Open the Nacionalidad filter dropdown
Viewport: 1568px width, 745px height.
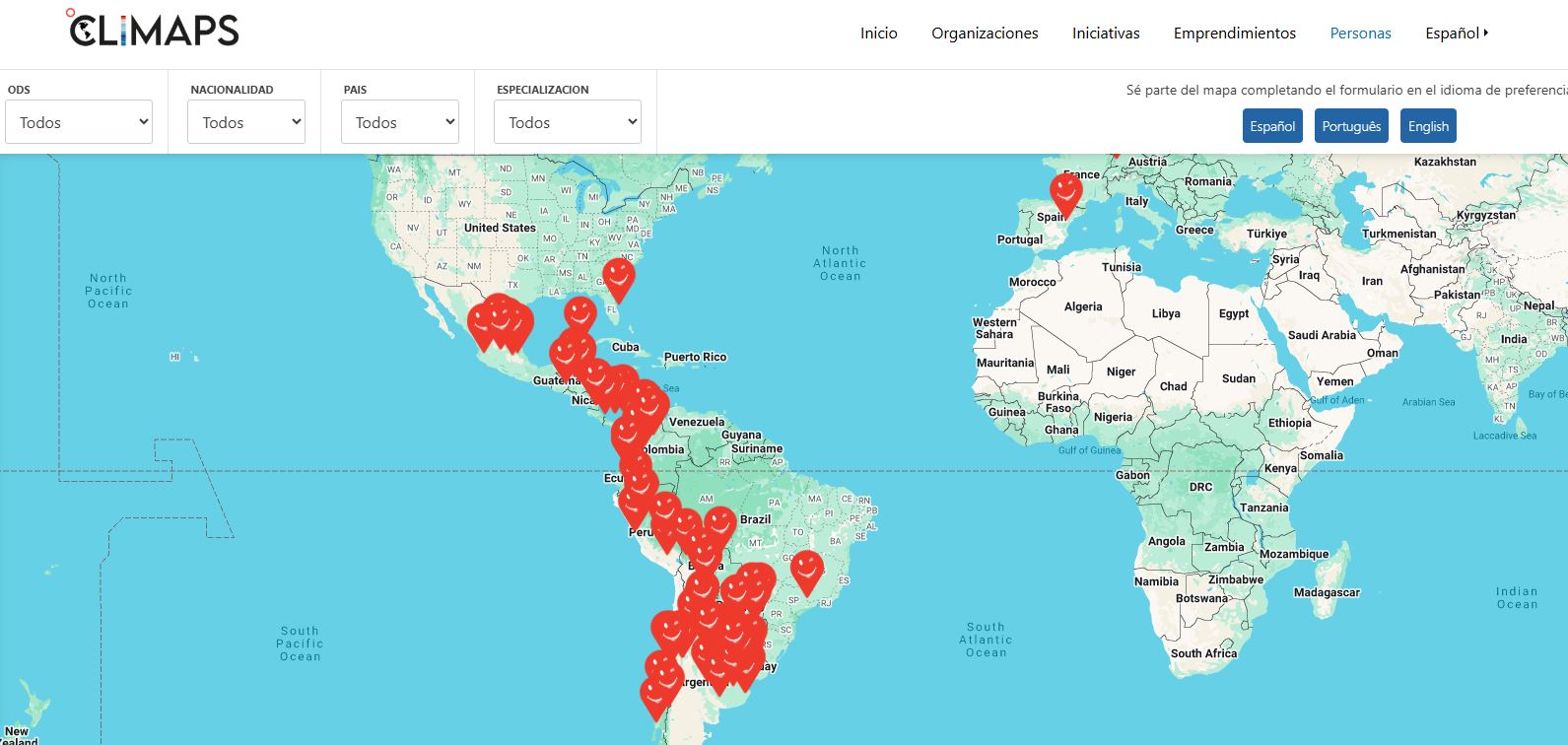click(246, 122)
